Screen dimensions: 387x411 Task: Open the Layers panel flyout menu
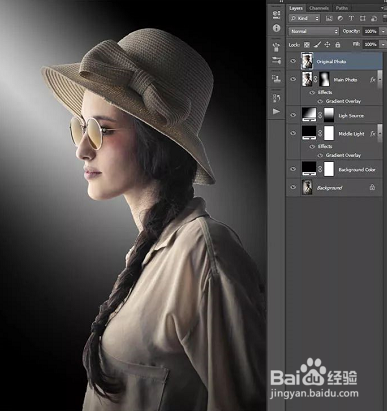tap(383, 8)
